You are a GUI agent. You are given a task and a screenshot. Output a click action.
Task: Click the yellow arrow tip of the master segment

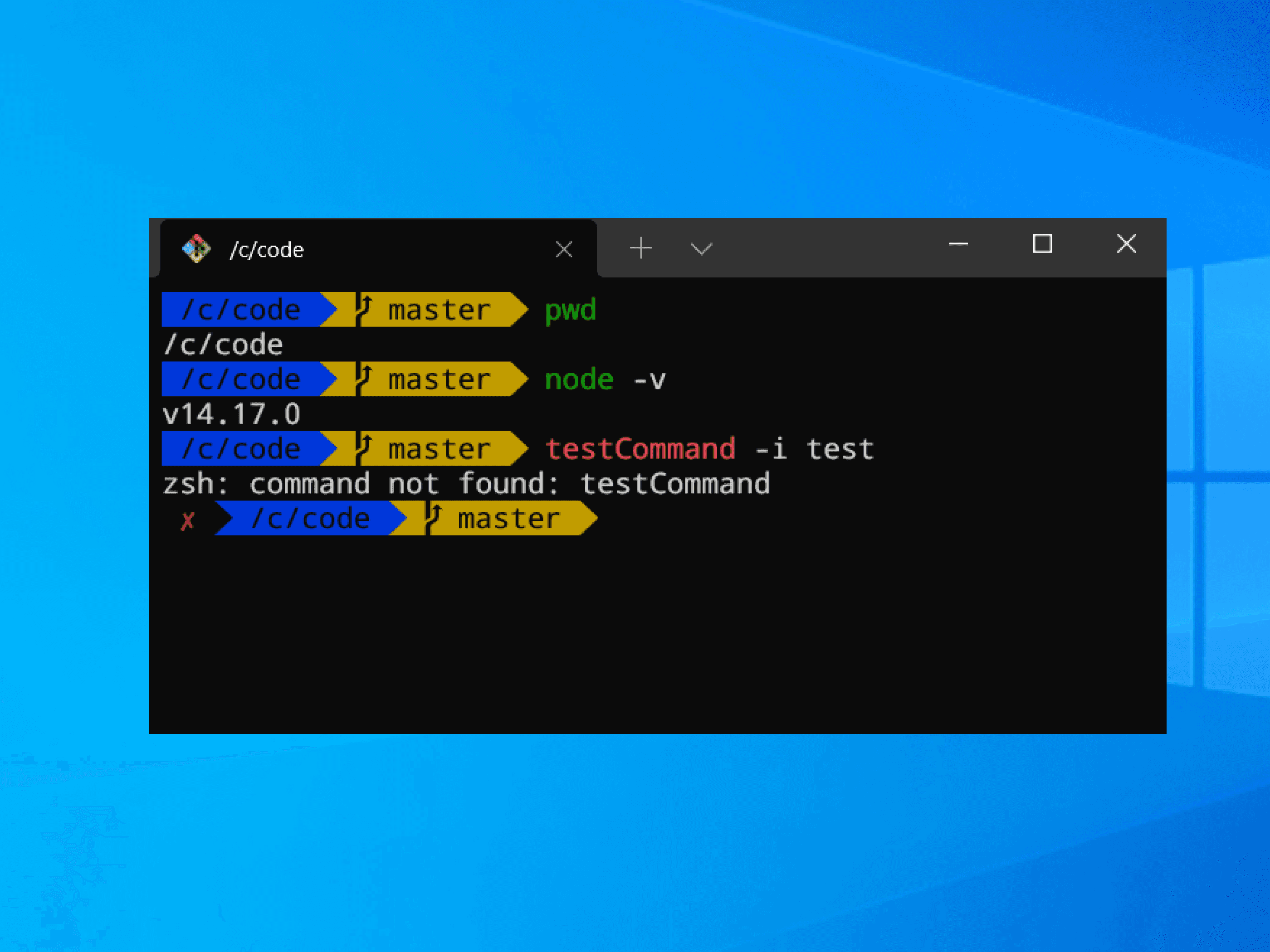point(520,309)
